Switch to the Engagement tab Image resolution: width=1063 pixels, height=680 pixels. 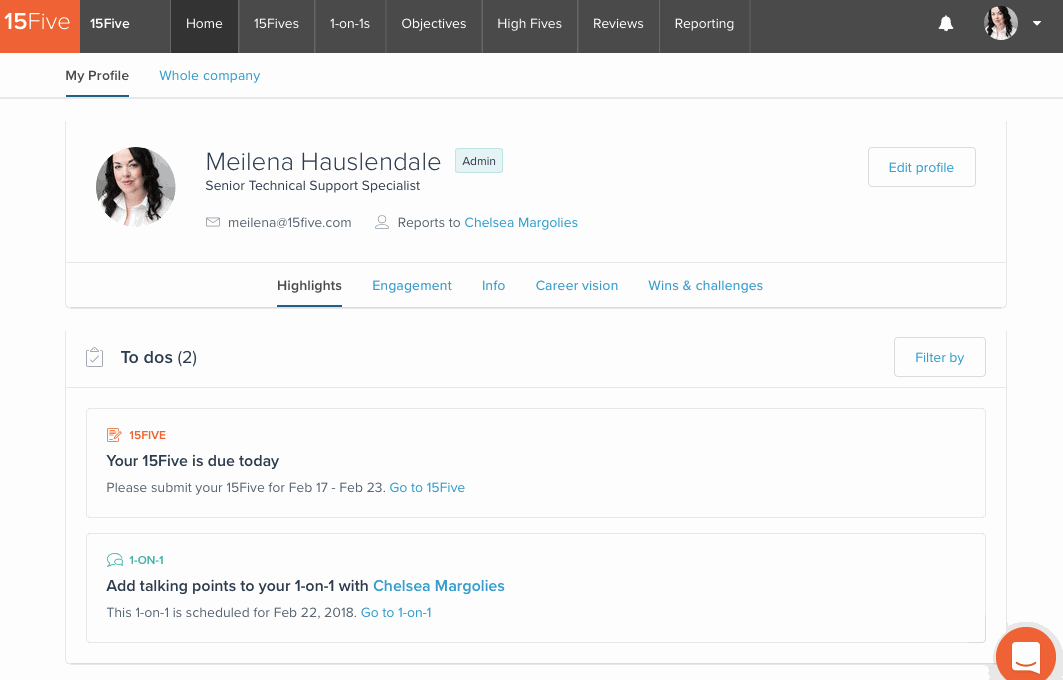coord(412,285)
